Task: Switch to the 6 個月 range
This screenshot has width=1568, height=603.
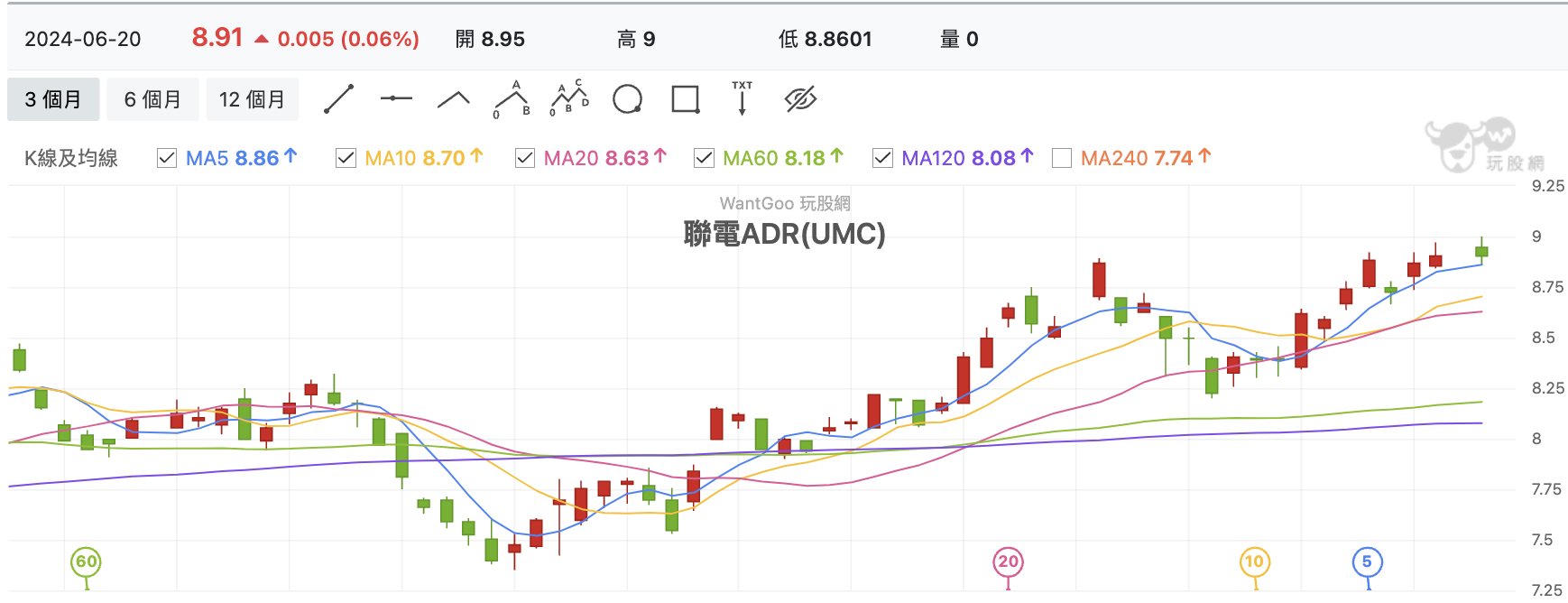Action: (x=152, y=99)
